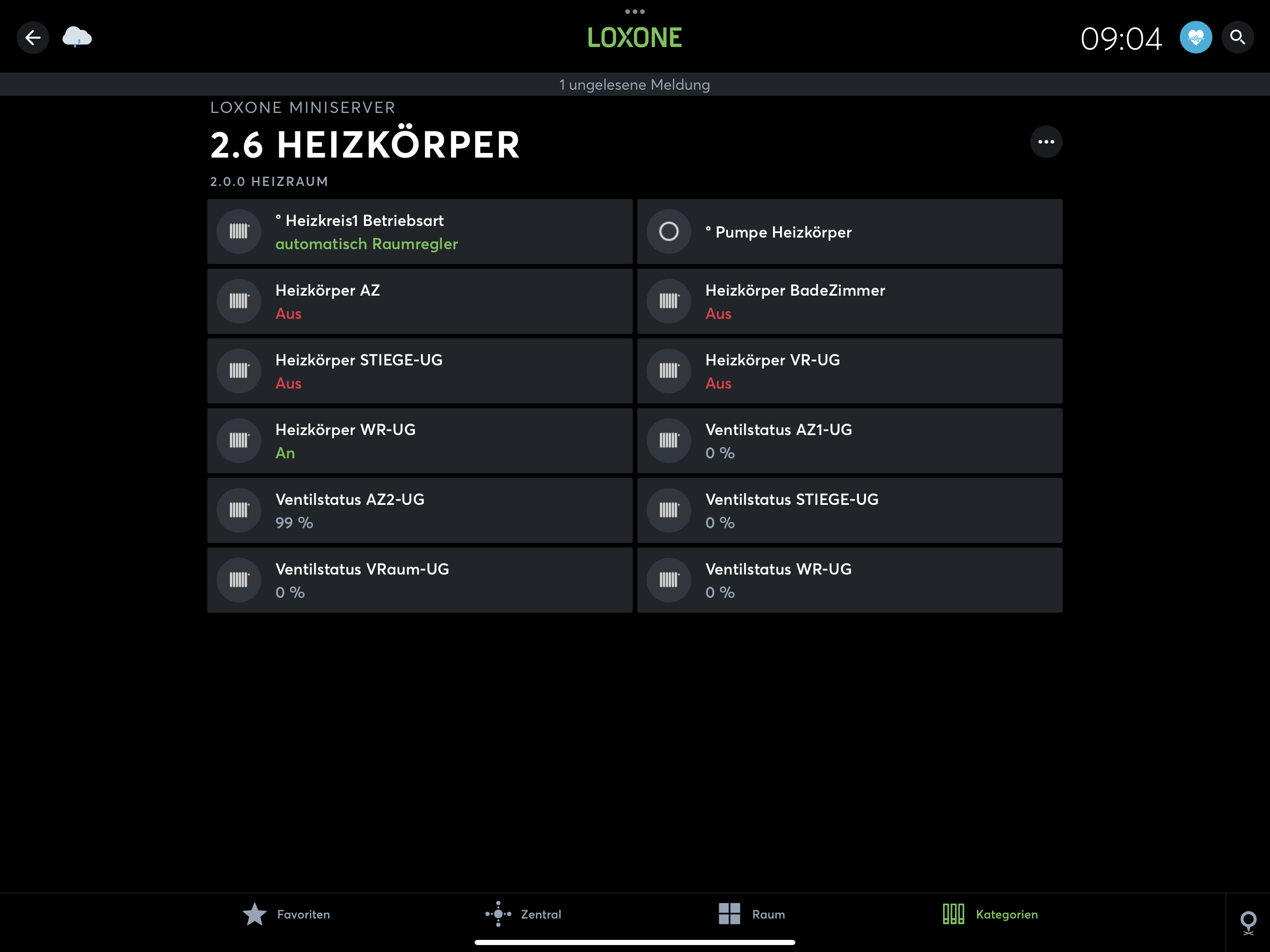This screenshot has height=952, width=1270.
Task: Open the 1 ungelesene Meldung notification
Action: point(635,85)
